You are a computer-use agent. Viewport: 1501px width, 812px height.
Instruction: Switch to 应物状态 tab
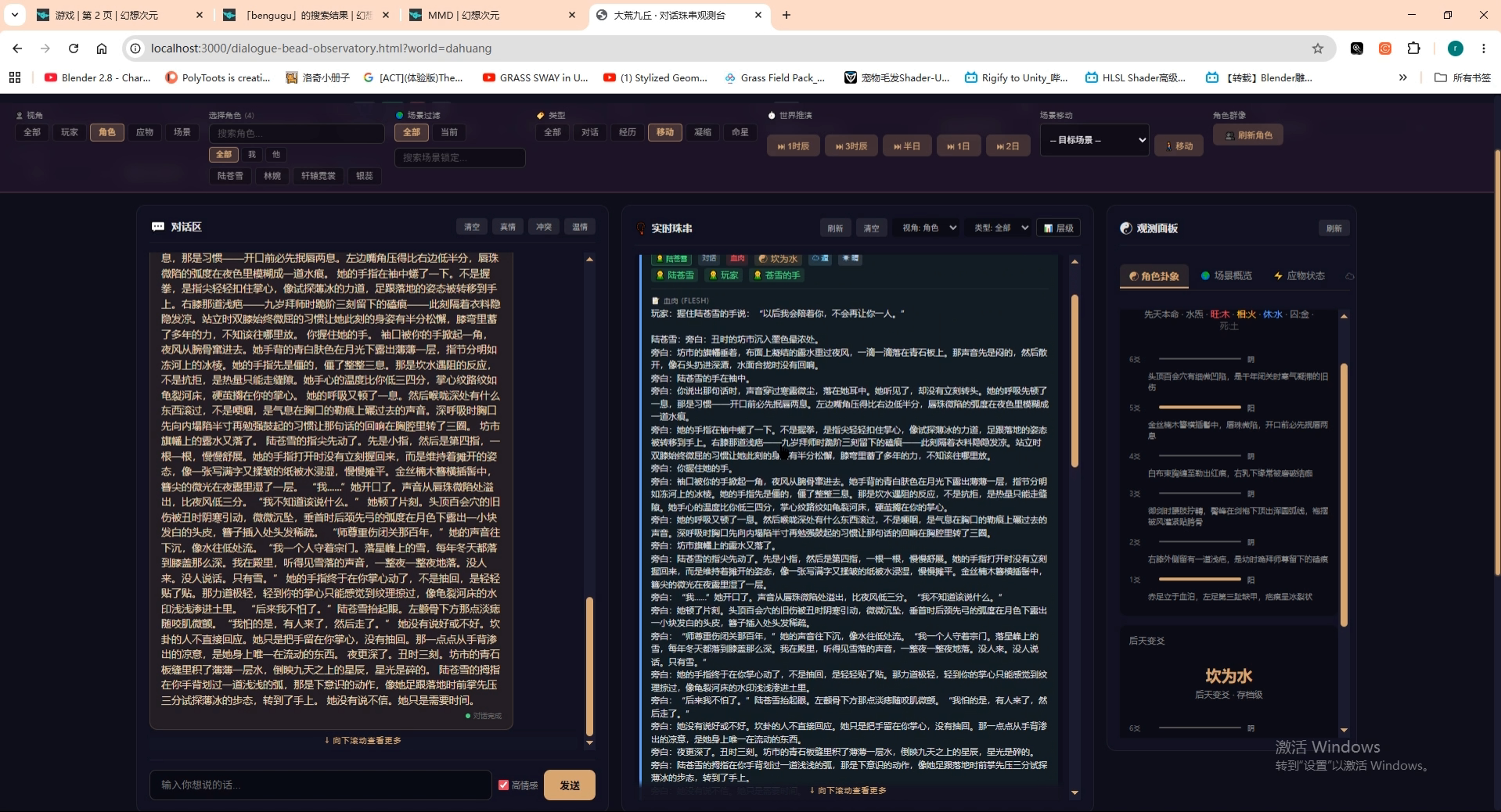pos(1299,276)
